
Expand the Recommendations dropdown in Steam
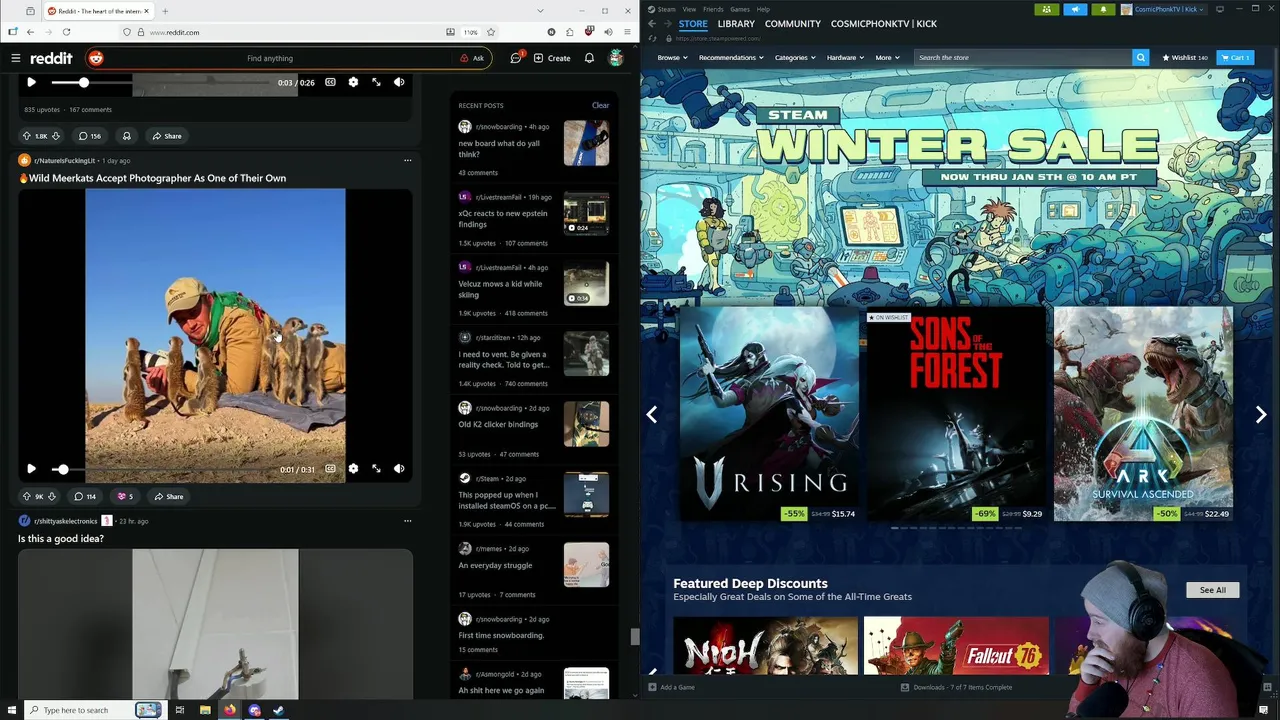coord(731,58)
